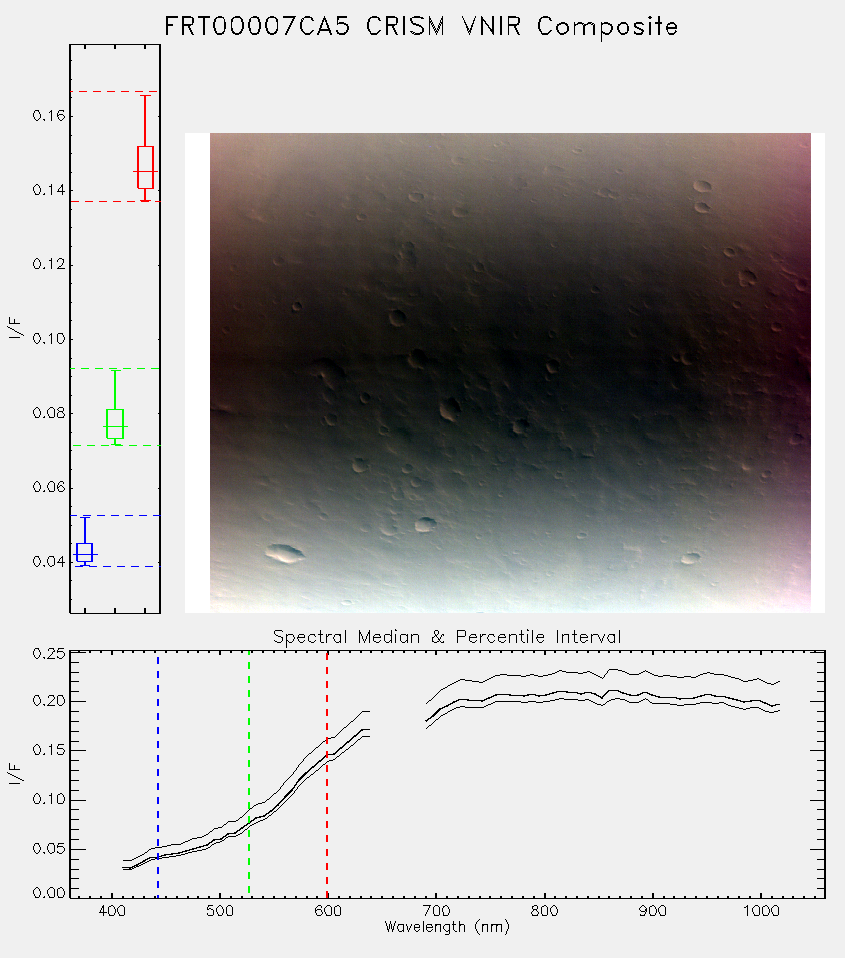Image resolution: width=845 pixels, height=958 pixels.
Task: Click the upper blue dashed percentile line
Action: click(x=115, y=516)
